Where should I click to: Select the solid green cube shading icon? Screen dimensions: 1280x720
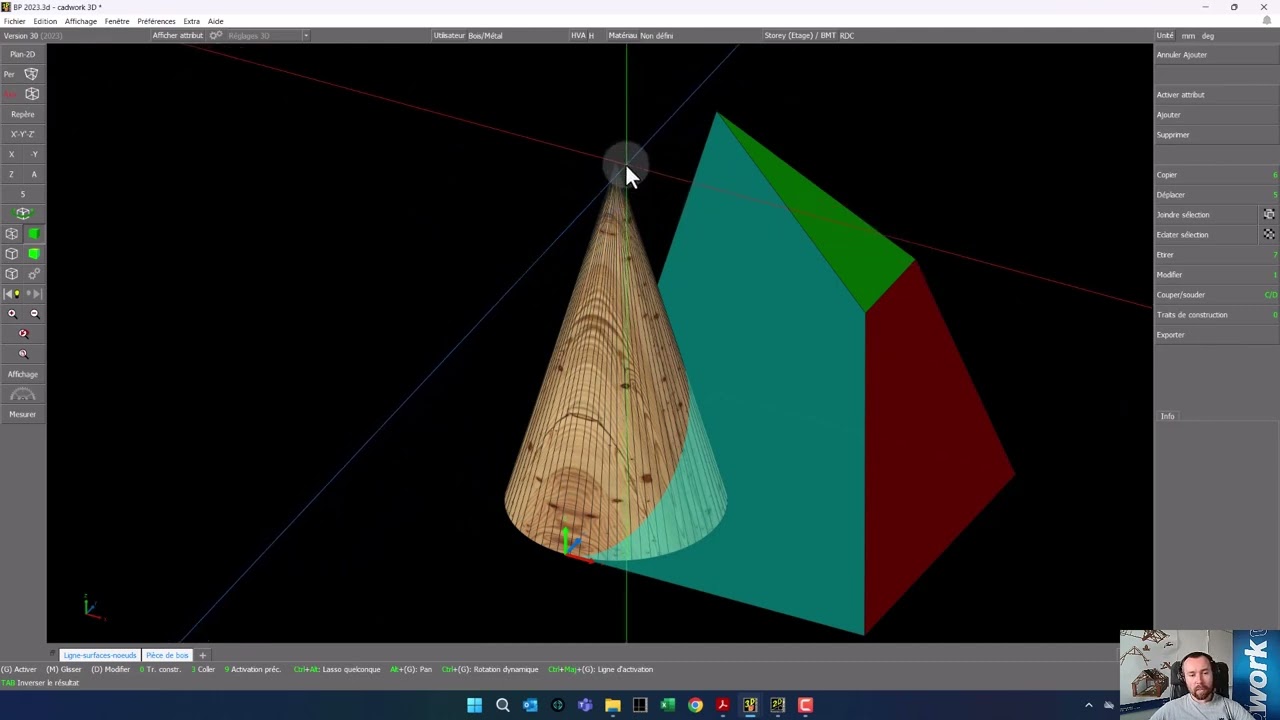coord(34,234)
